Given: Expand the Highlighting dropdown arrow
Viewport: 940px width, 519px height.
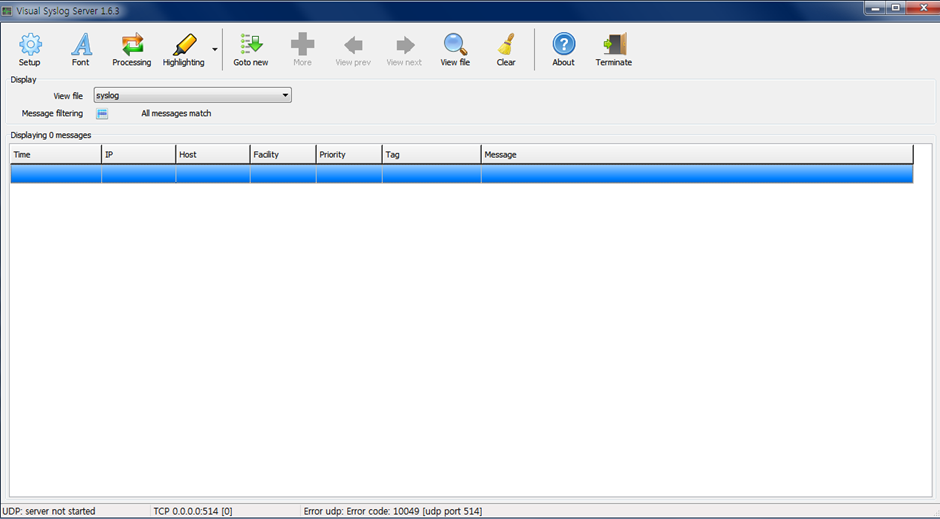Looking at the screenshot, I should [x=215, y=49].
